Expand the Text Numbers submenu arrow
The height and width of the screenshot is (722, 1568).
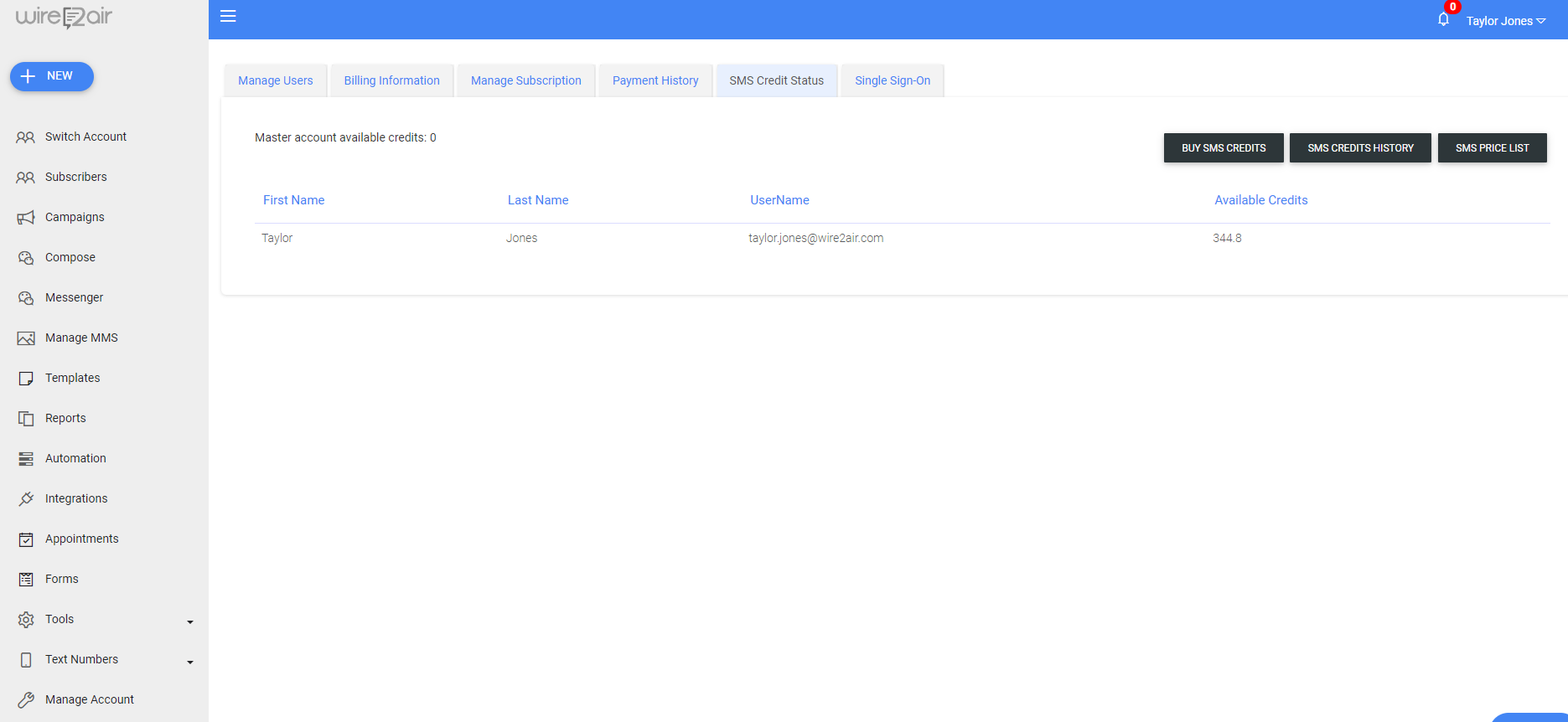click(190, 662)
